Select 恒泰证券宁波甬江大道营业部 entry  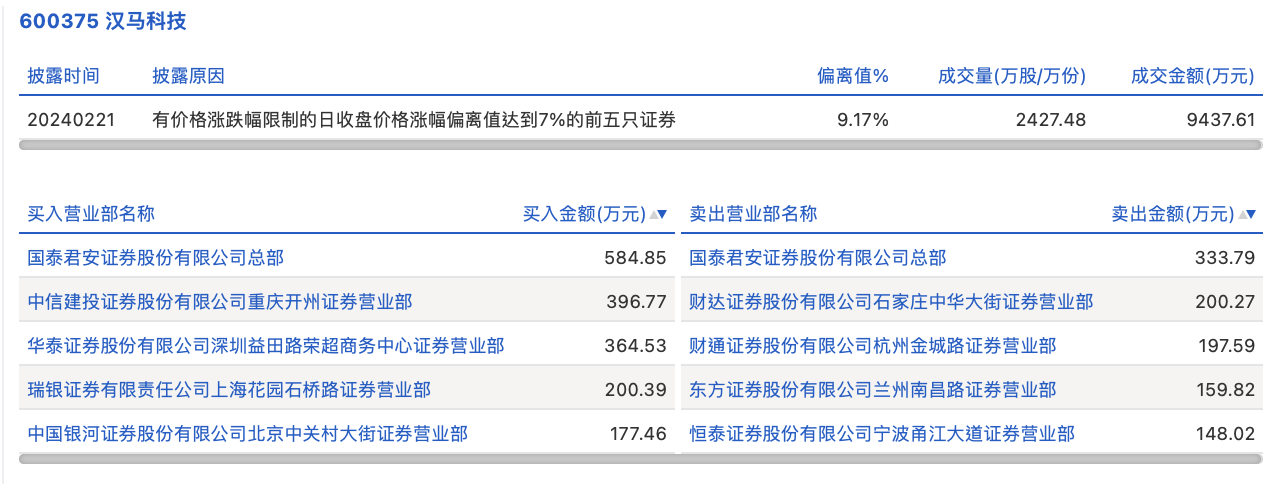click(882, 434)
